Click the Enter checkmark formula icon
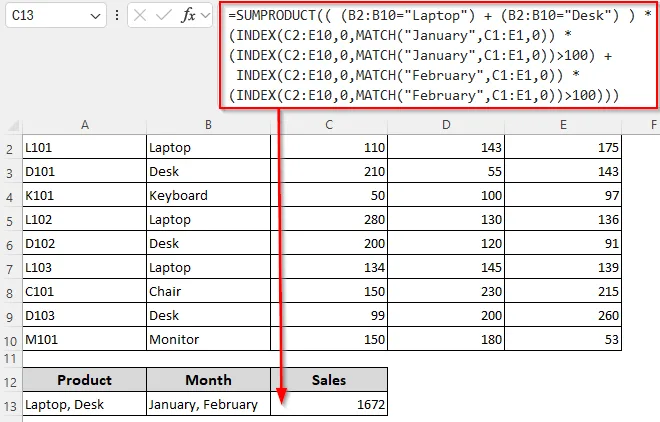 (163, 16)
